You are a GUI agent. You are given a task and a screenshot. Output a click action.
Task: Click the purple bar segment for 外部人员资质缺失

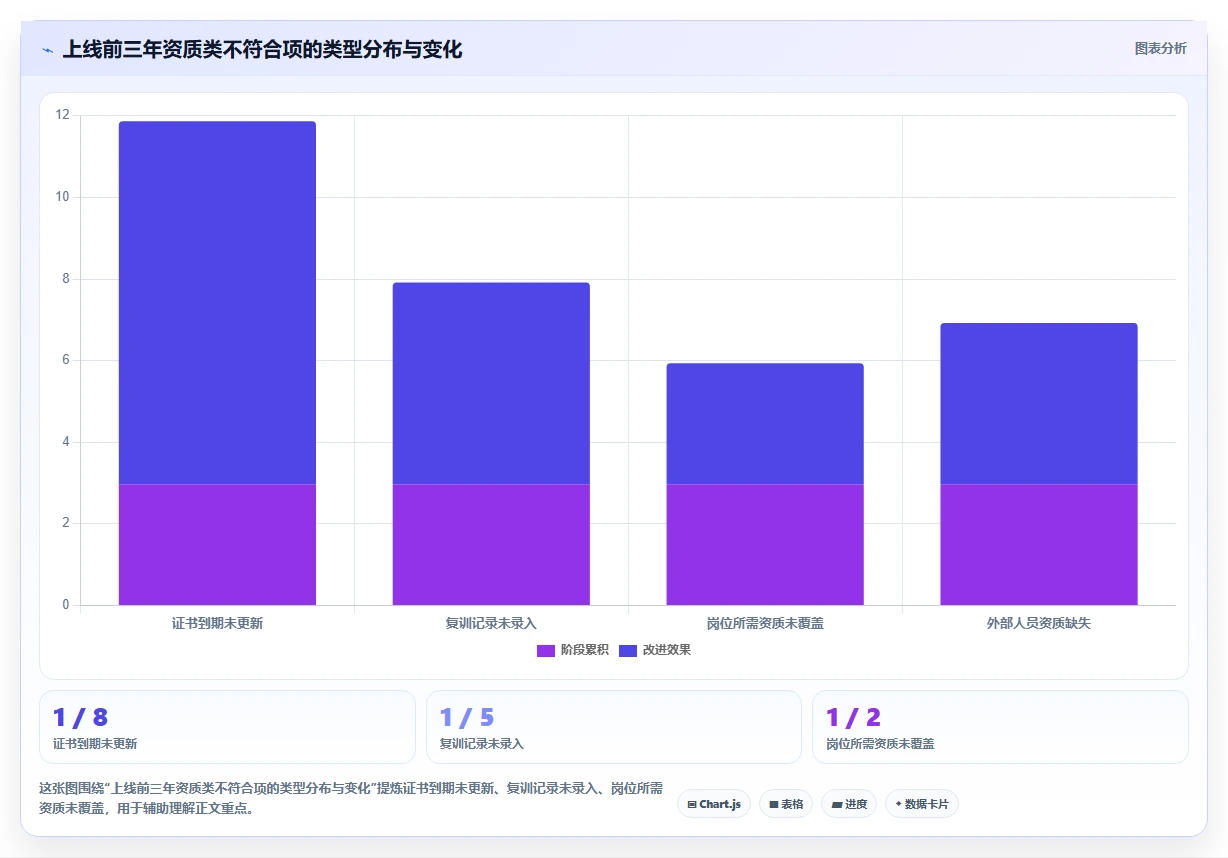coord(1039,544)
